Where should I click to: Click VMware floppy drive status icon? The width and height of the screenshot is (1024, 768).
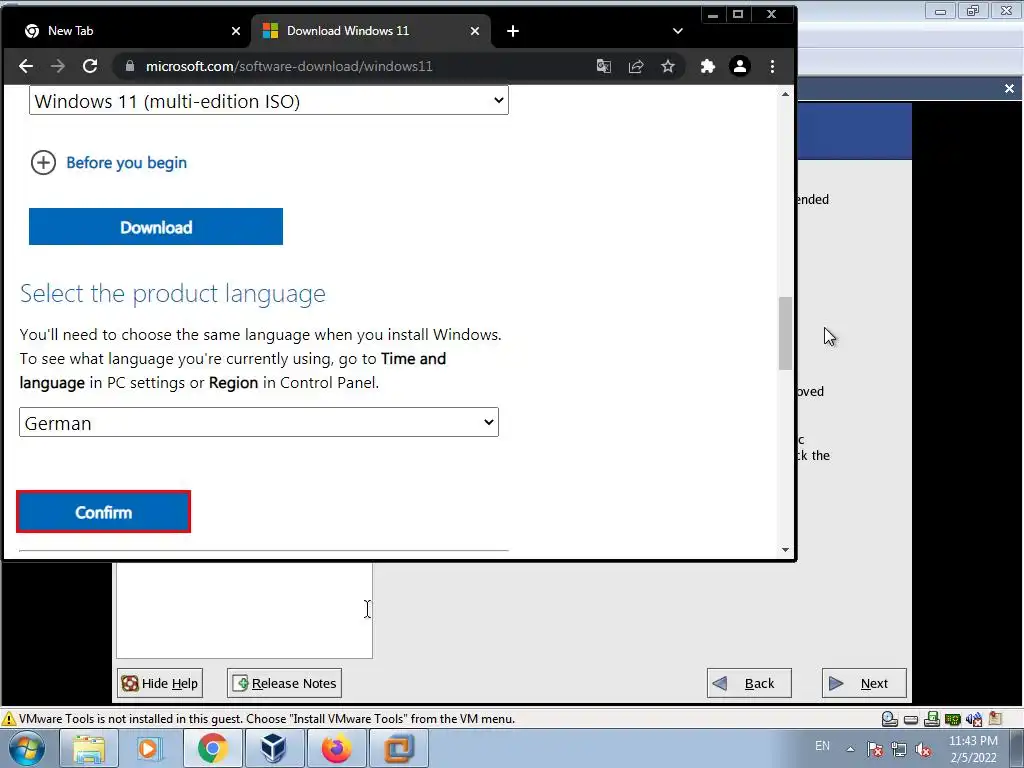click(932, 719)
